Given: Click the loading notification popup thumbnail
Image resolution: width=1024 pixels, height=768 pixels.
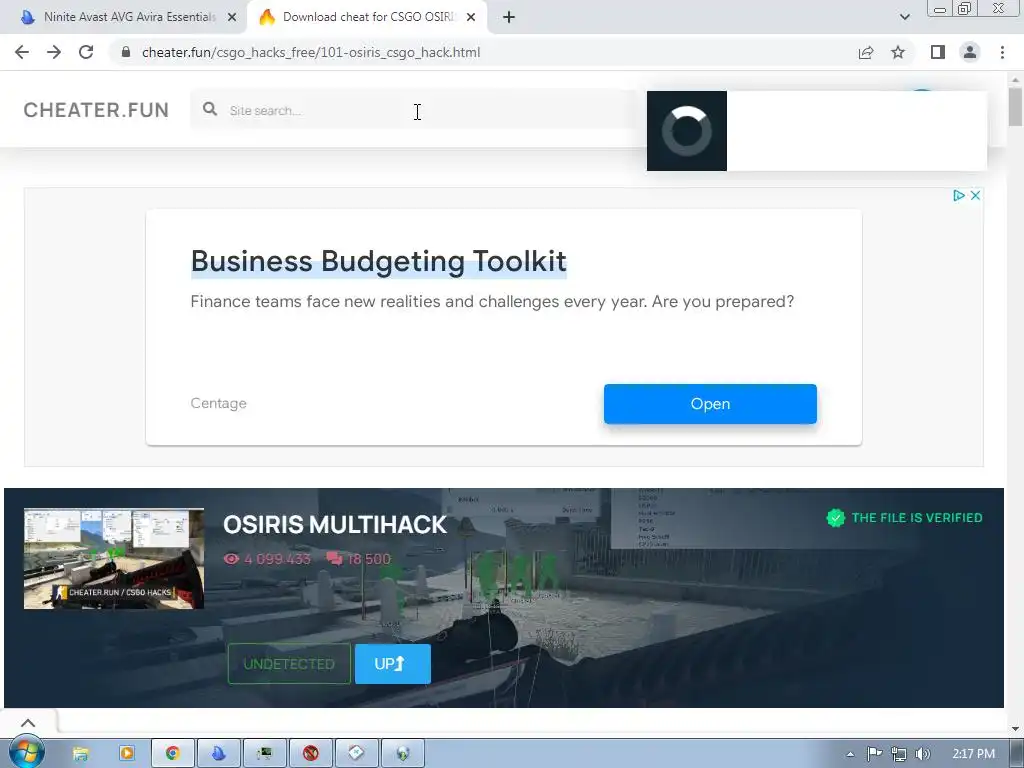Looking at the screenshot, I should 686,131.
